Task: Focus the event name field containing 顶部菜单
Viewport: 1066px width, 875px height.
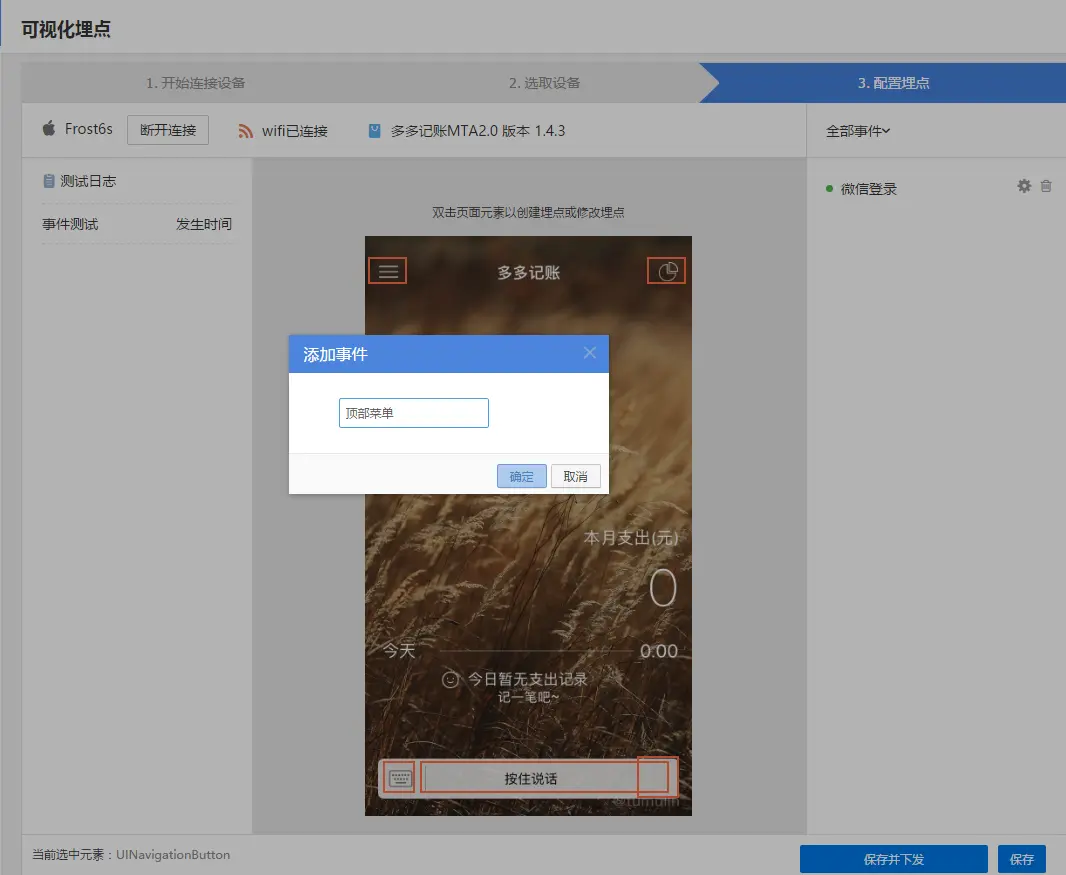Action: [413, 413]
